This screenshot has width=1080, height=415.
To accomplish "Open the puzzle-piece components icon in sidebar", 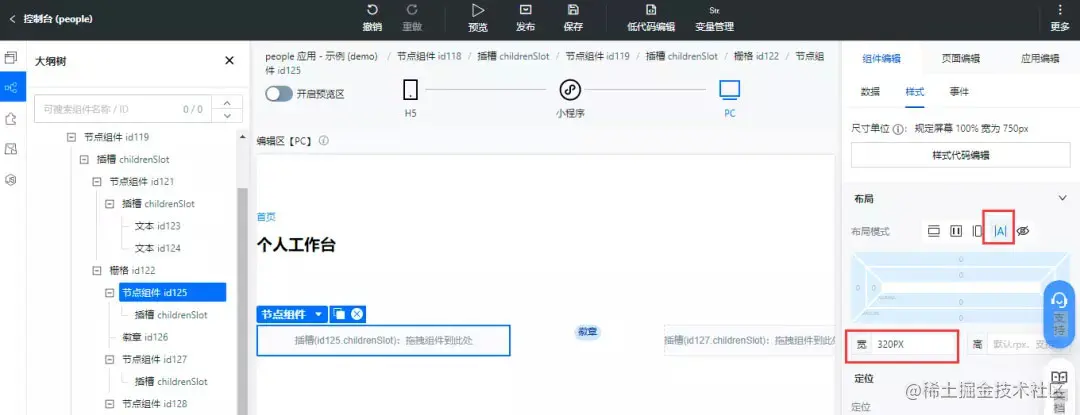I will pos(10,118).
